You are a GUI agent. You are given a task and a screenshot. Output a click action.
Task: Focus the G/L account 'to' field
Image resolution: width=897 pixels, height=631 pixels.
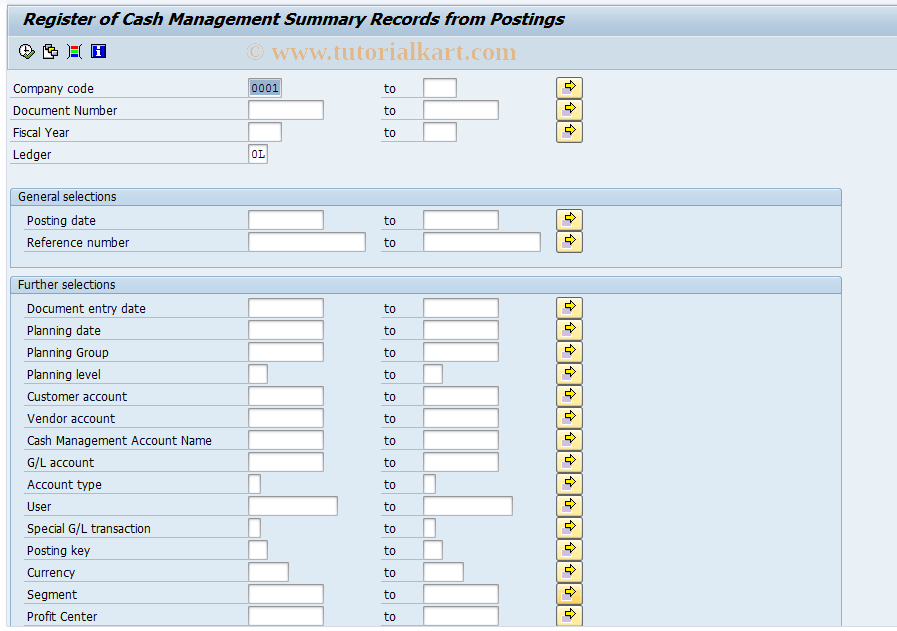click(x=461, y=462)
